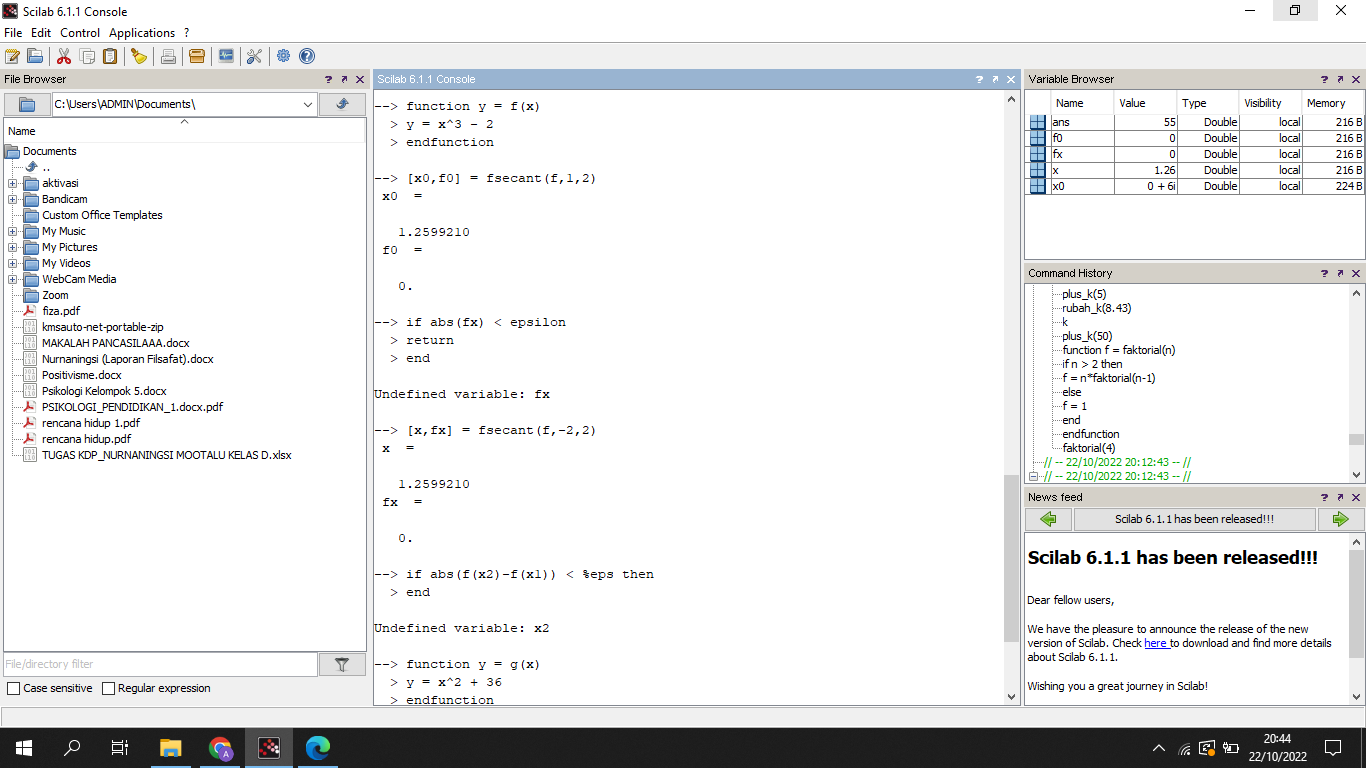
Task: Expand the WebCam Media folder
Action: pyautogui.click(x=12, y=279)
